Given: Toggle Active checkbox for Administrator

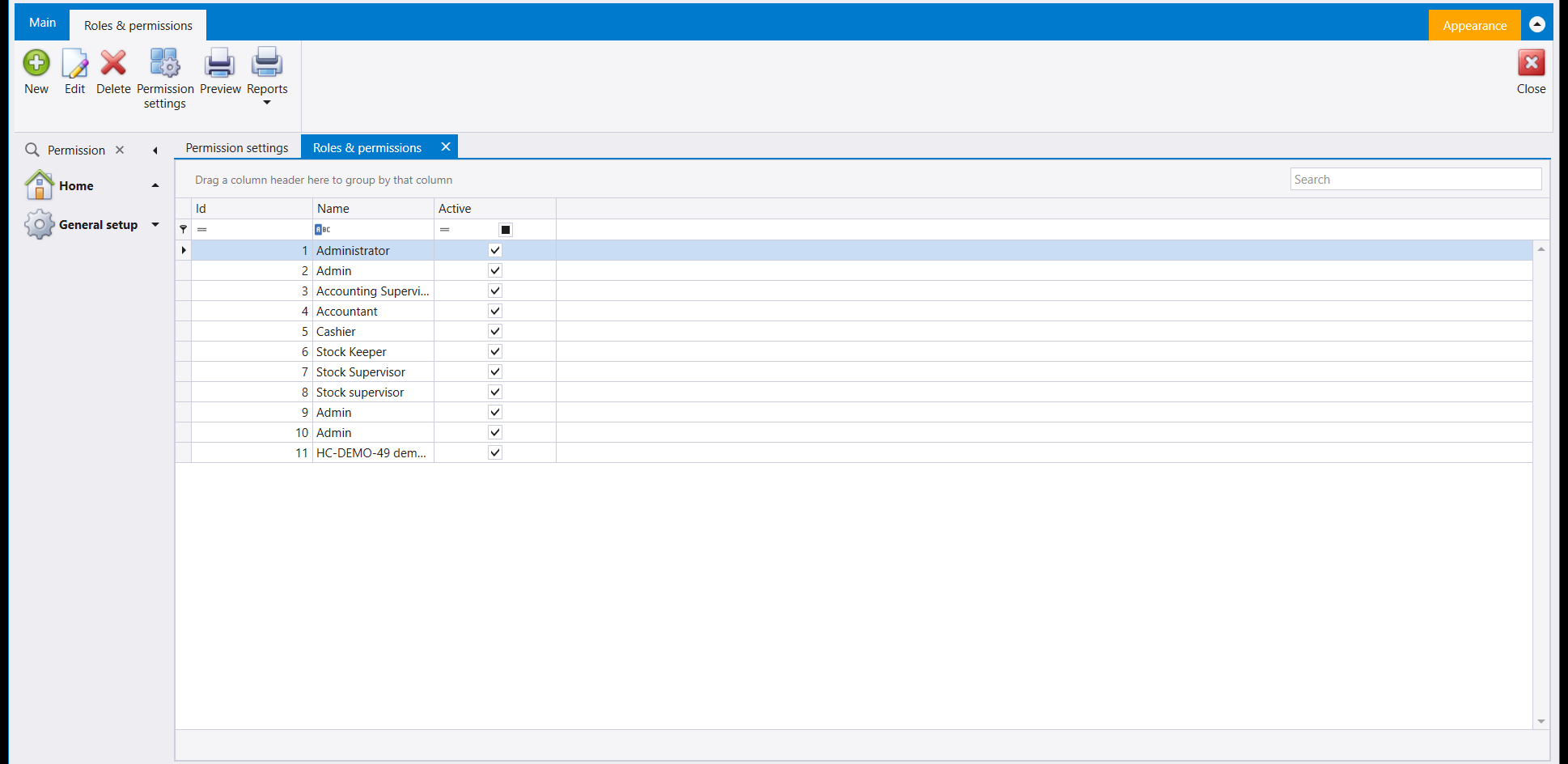Looking at the screenshot, I should click(x=495, y=250).
